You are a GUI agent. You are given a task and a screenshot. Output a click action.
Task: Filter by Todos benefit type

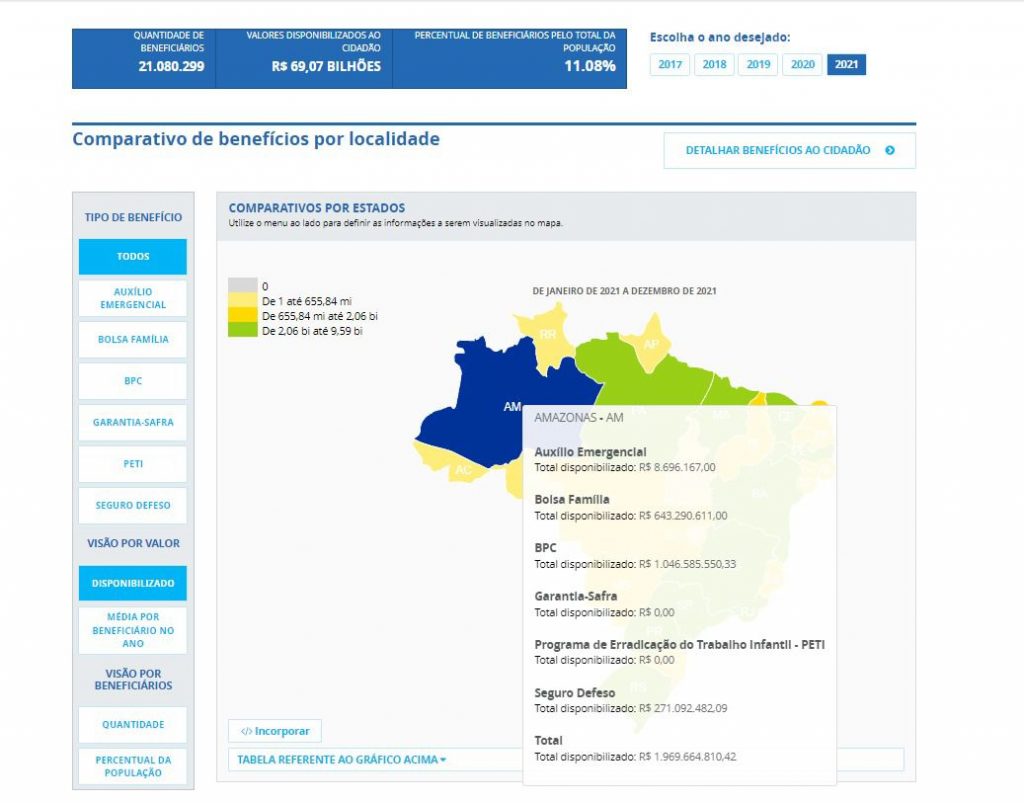click(x=133, y=257)
